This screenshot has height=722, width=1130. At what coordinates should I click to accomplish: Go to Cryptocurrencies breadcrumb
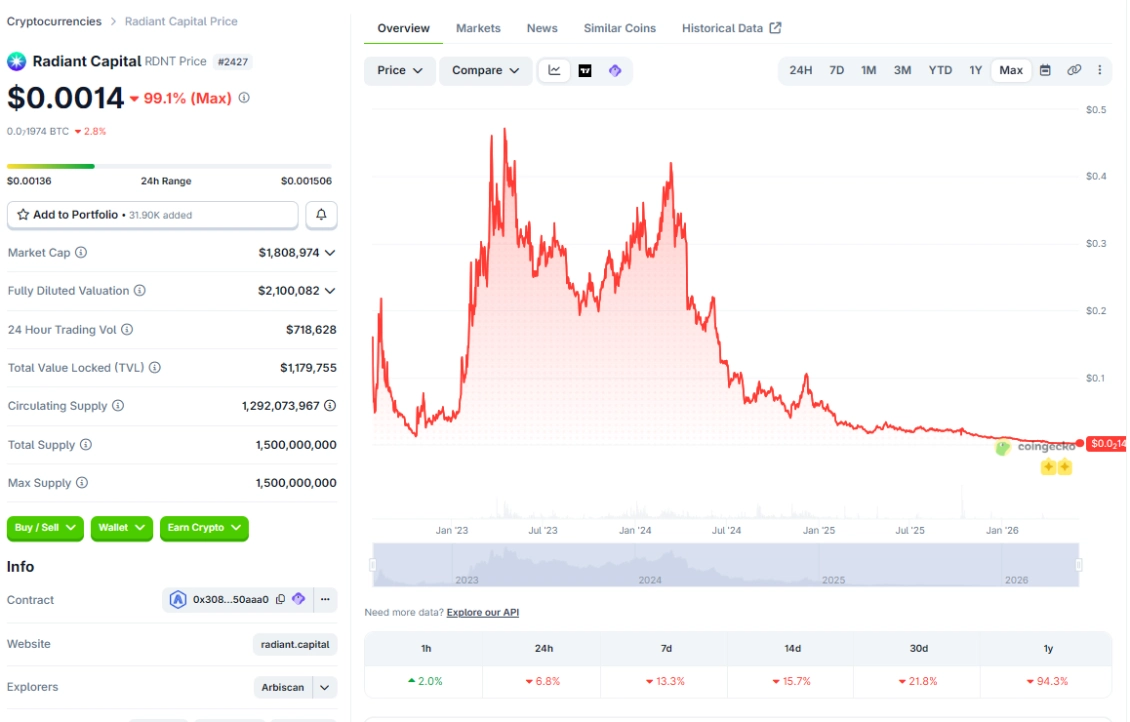[x=54, y=22]
